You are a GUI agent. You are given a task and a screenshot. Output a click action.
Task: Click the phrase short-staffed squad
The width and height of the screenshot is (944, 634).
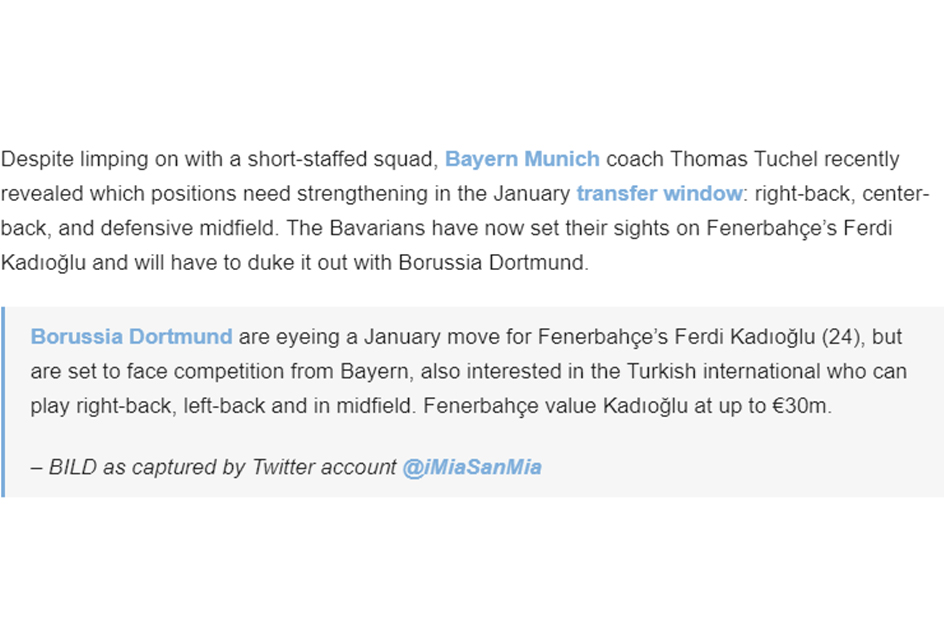pyautogui.click(x=343, y=159)
